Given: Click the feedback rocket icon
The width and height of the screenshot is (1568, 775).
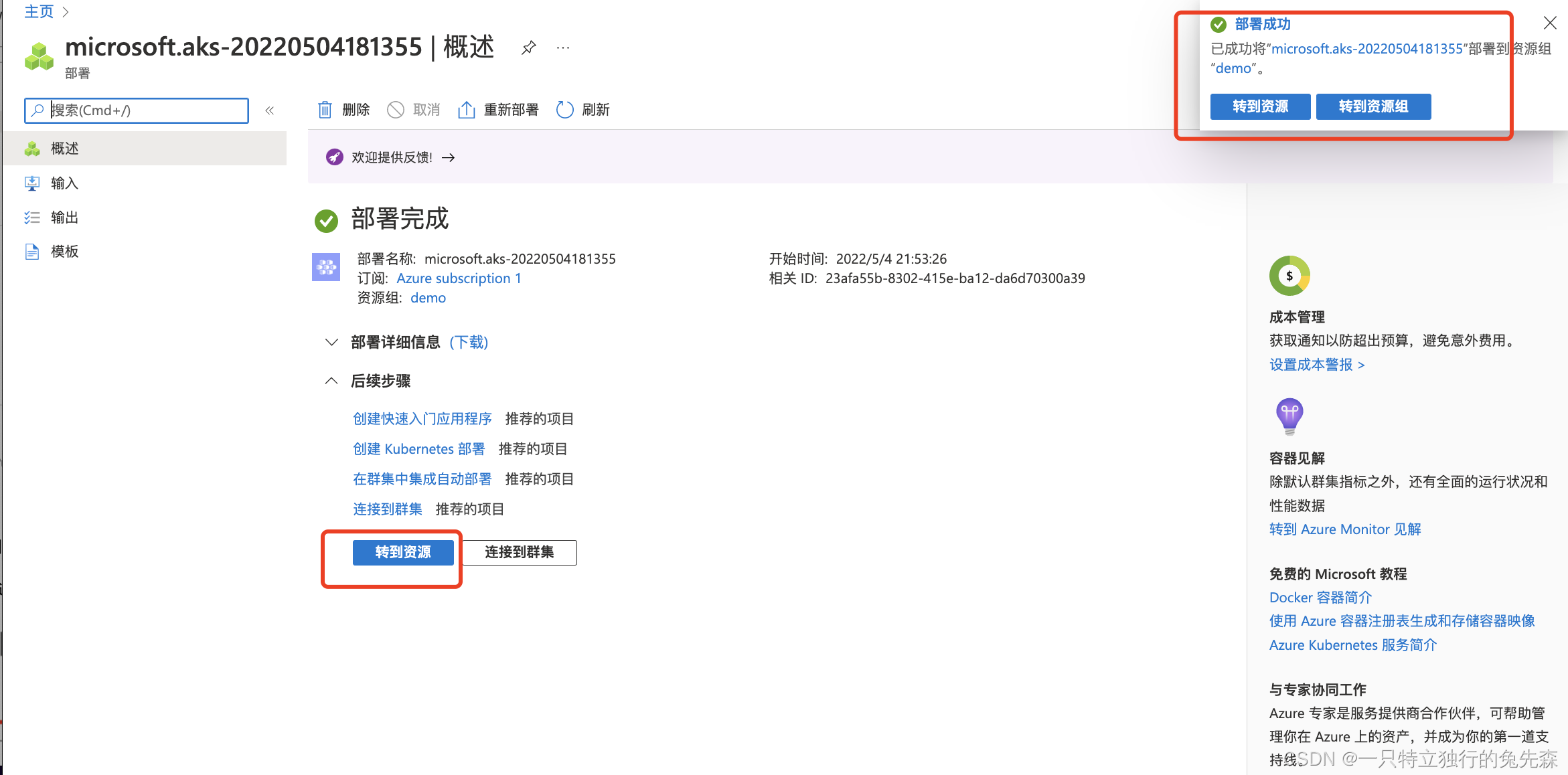Looking at the screenshot, I should coord(334,157).
